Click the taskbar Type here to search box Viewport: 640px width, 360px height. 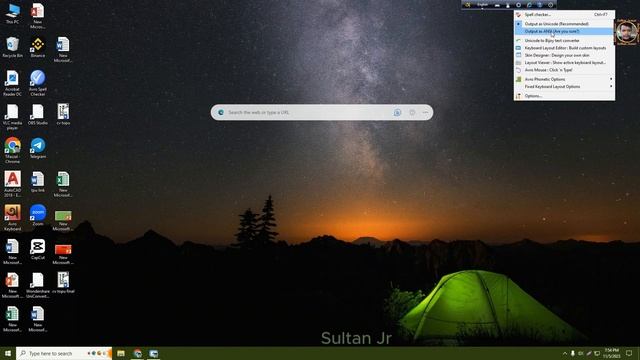pos(64,353)
